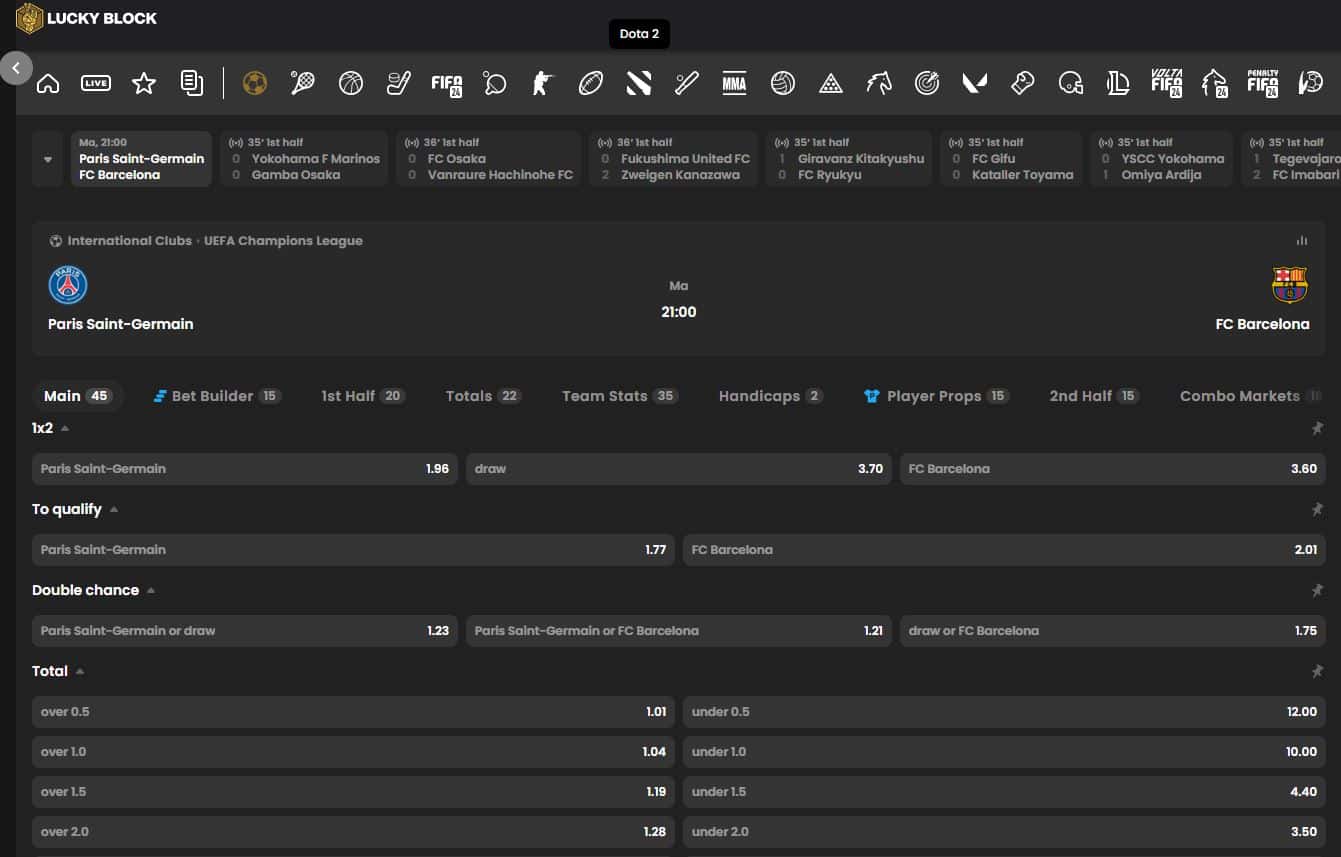
Task: Bet on Paris Saint-Germain at 1.96
Action: point(245,468)
